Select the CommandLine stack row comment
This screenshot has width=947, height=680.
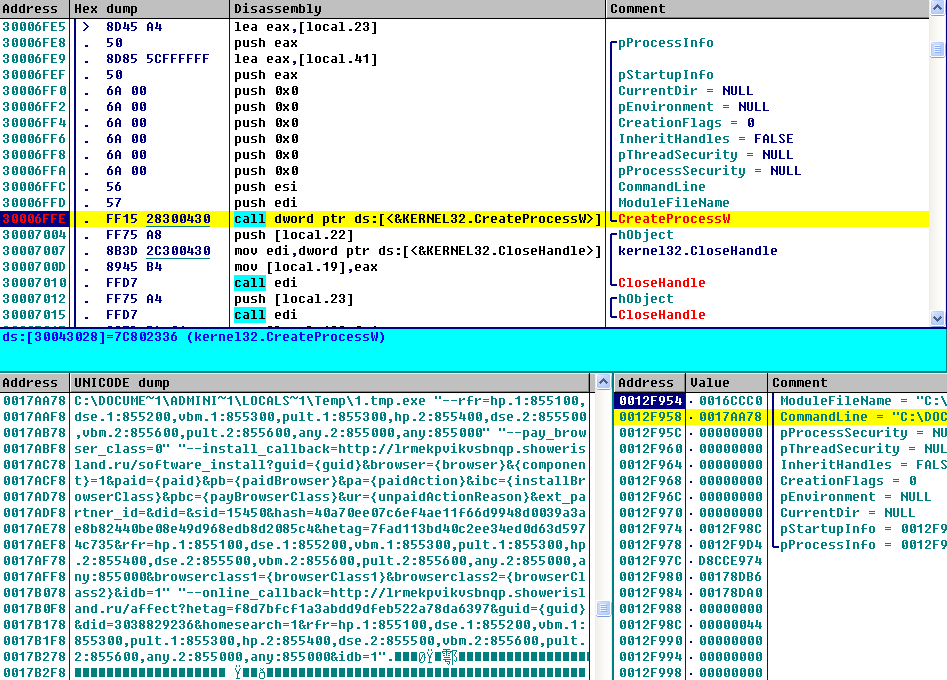[x=860, y=417]
